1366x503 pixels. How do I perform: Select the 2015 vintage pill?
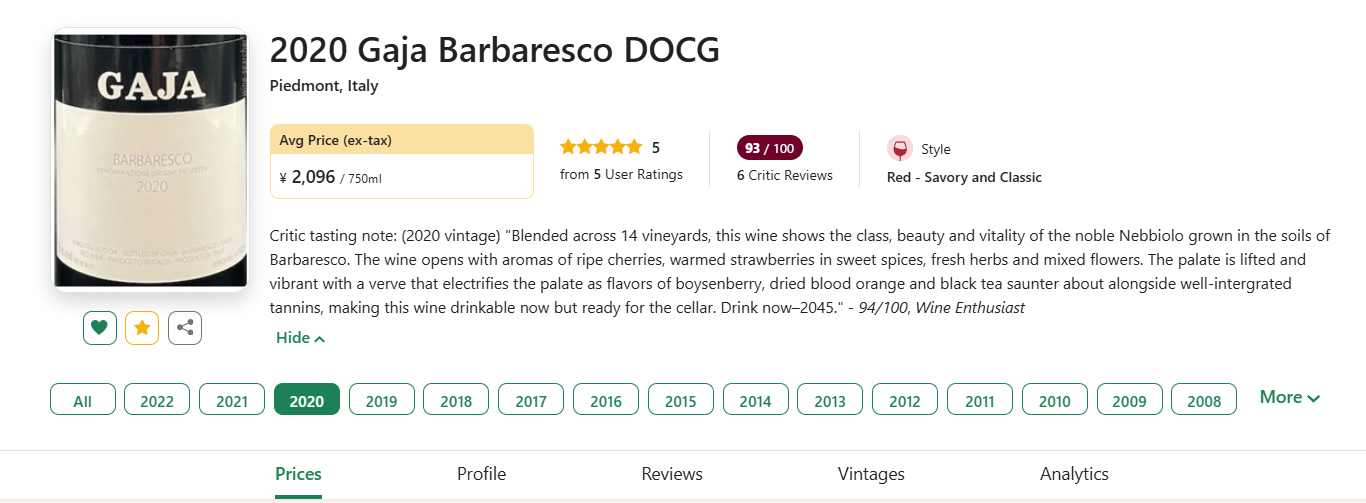pos(680,399)
